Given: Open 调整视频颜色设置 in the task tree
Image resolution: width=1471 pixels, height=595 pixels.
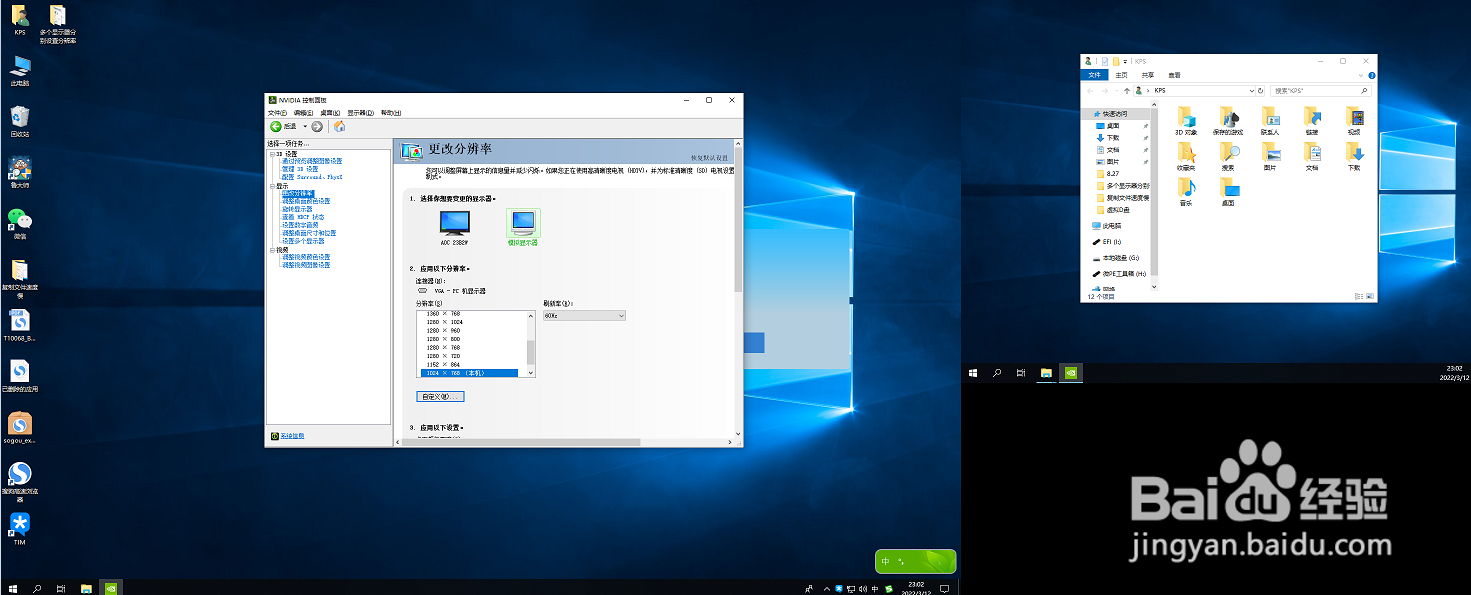Looking at the screenshot, I should (x=306, y=257).
